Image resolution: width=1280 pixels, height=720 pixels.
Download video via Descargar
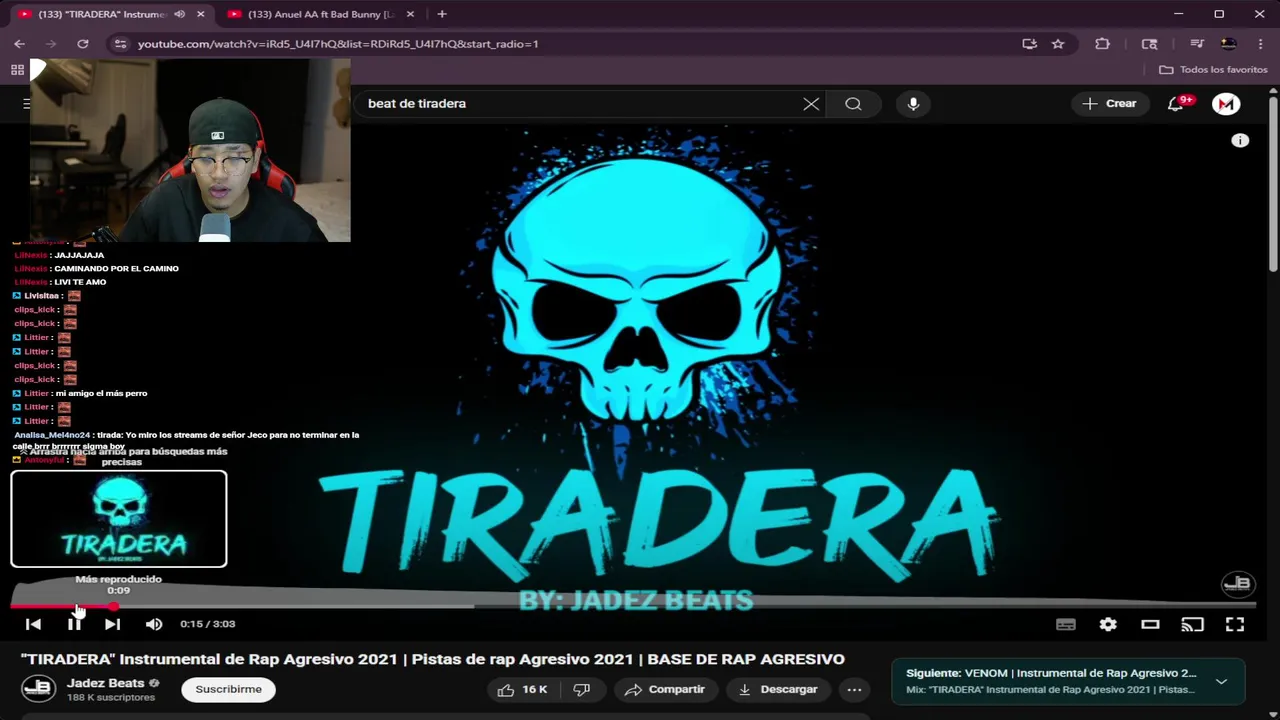778,689
